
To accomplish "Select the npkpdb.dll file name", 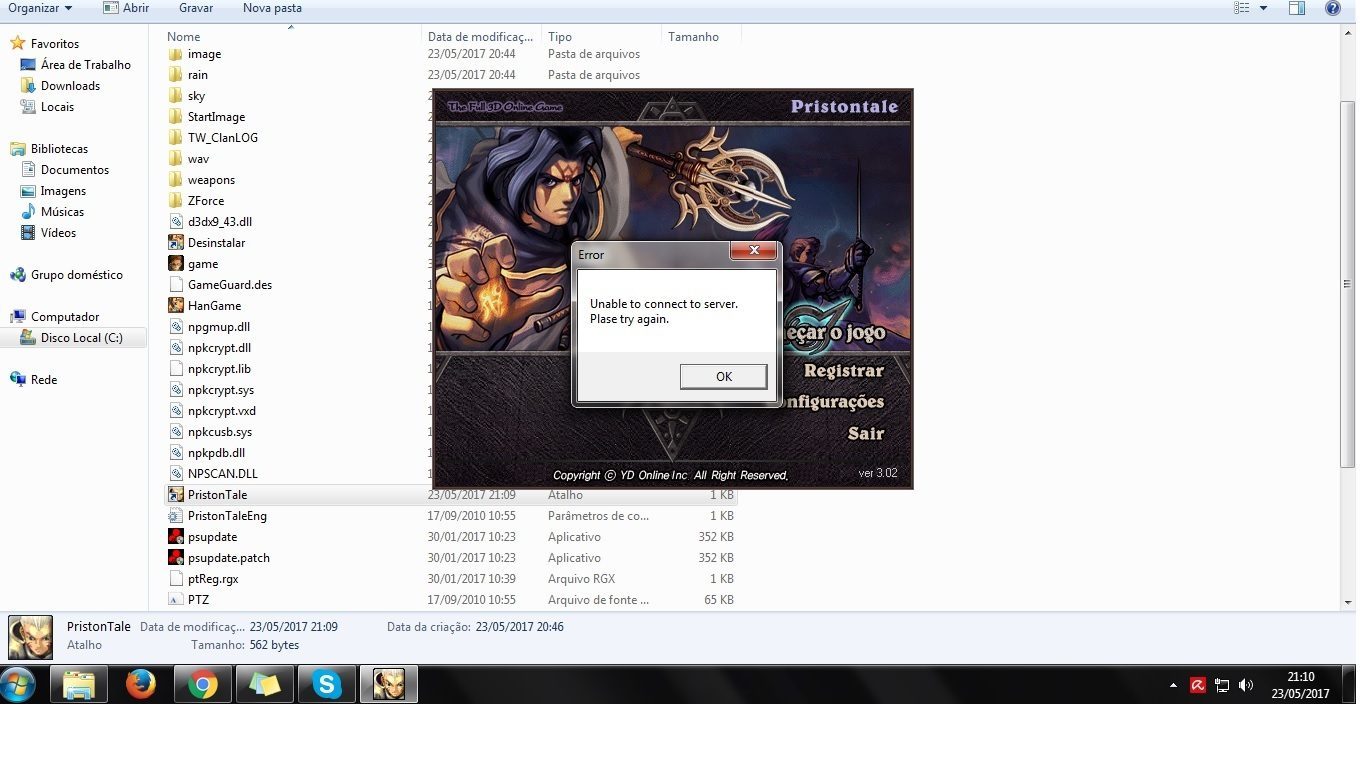I will (x=216, y=453).
